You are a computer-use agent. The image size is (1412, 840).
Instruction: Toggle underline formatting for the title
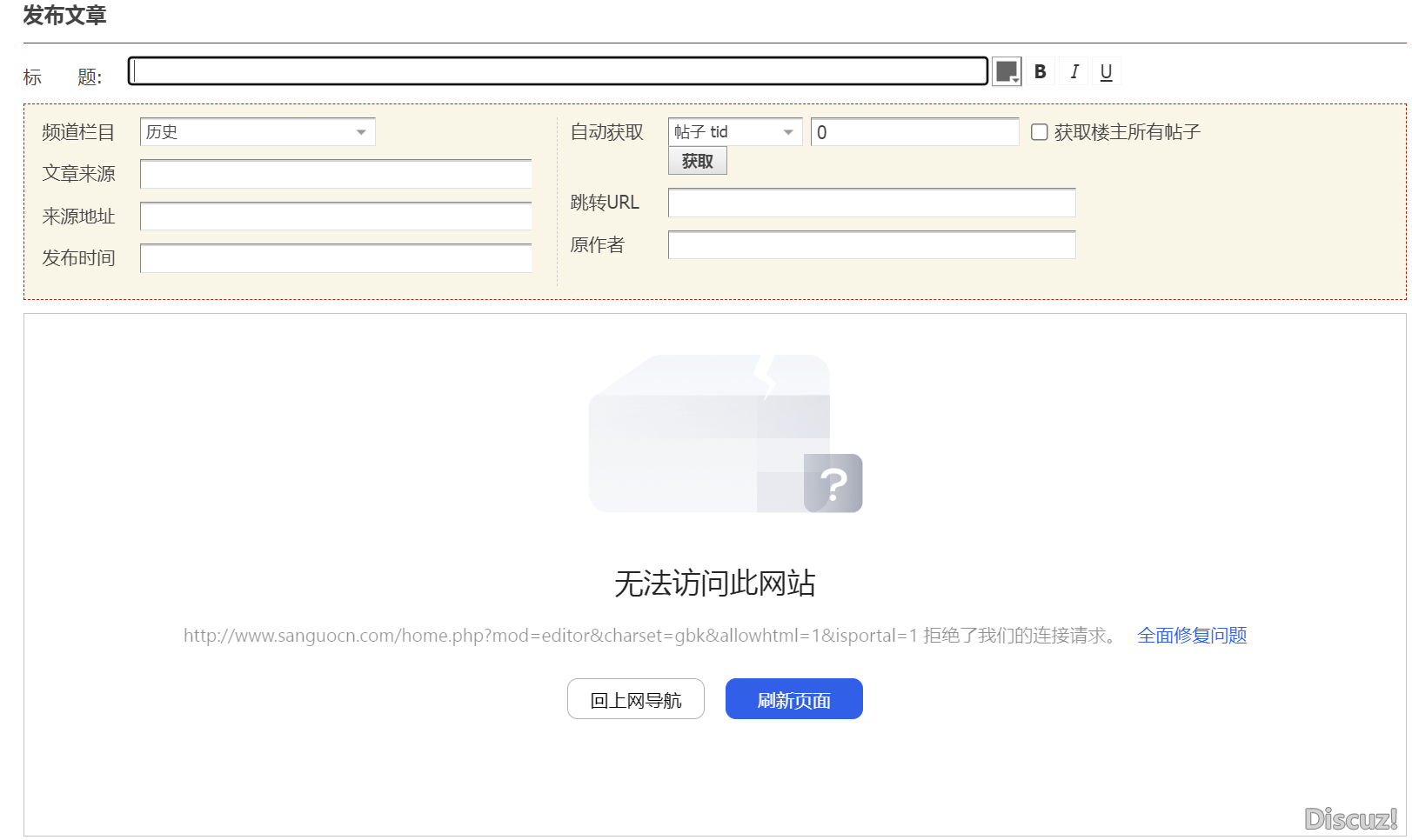1106,72
